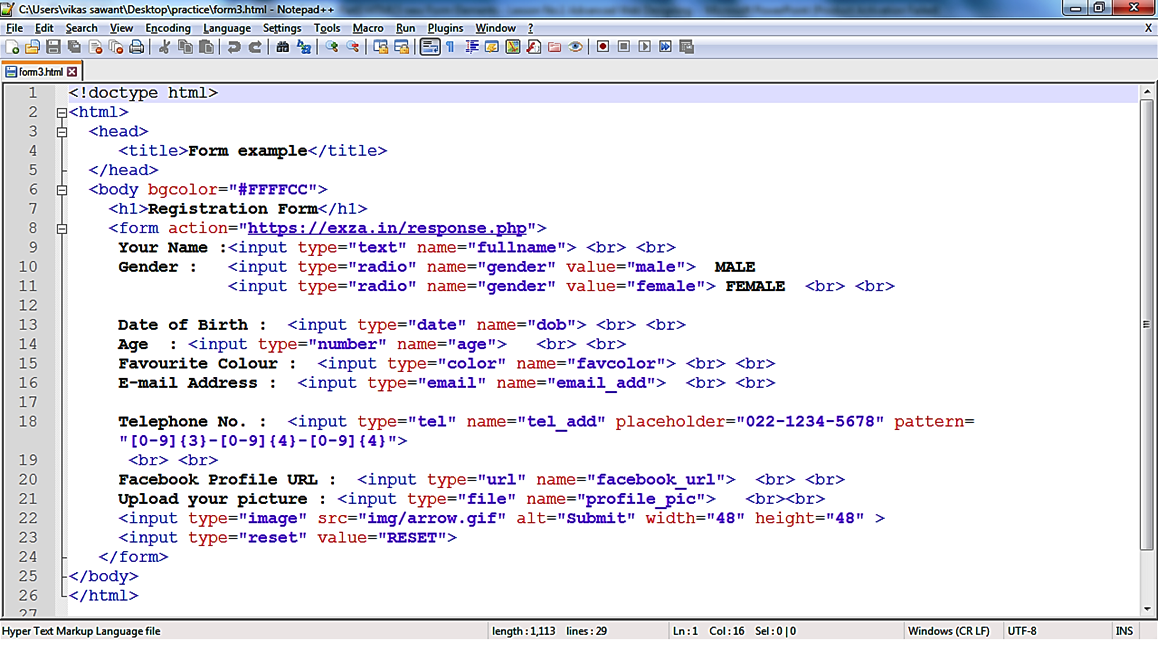
Task: Select the form3.html document tab
Action: tap(40, 71)
